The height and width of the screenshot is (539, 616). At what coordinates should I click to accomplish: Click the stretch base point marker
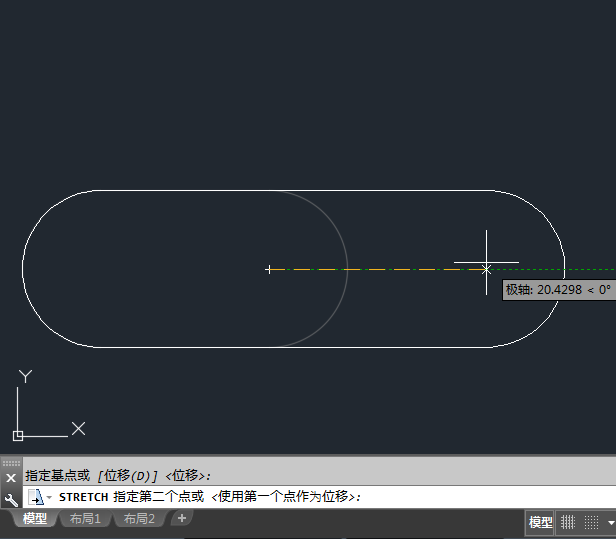click(x=269, y=270)
